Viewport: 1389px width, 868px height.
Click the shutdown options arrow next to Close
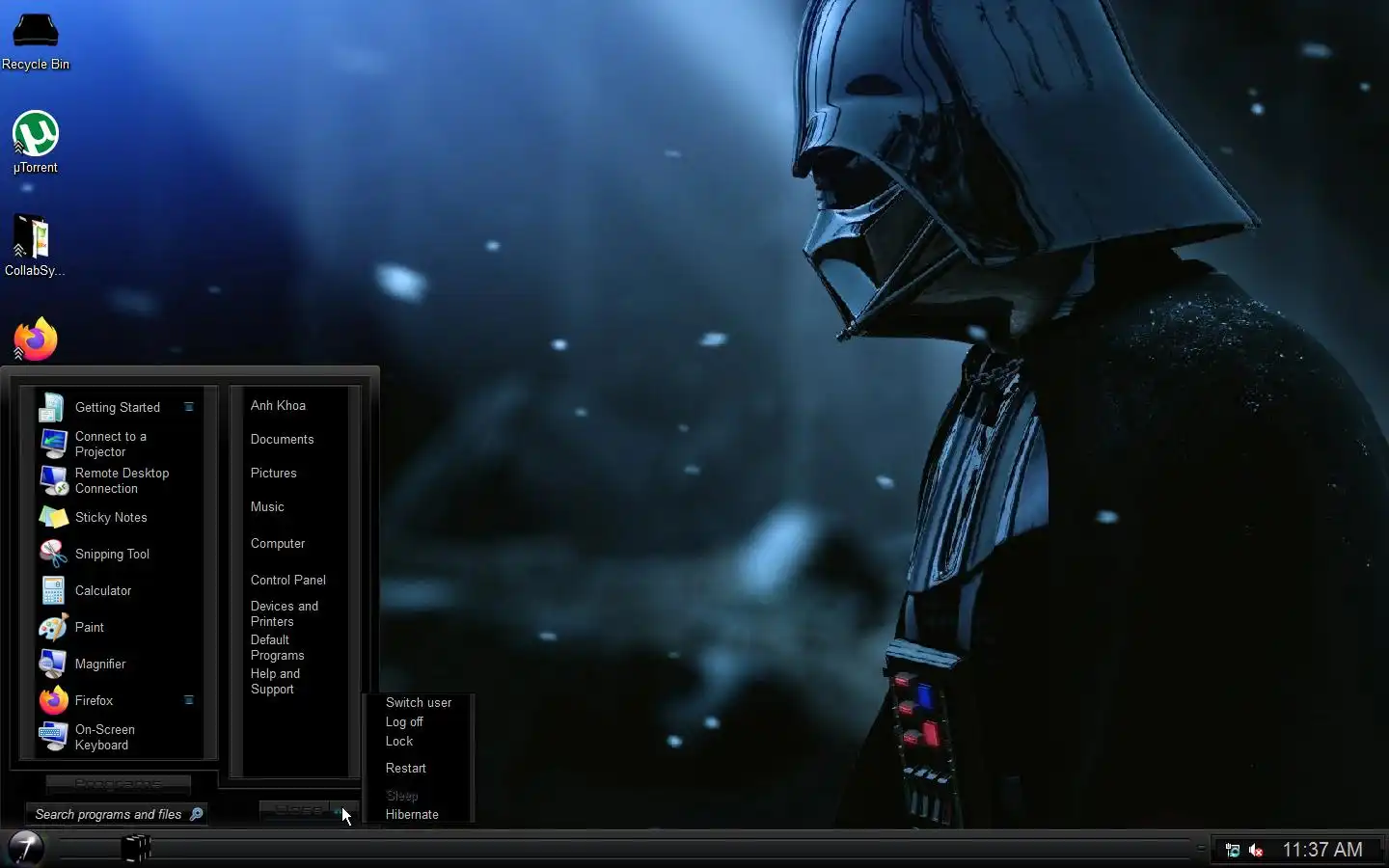pos(344,811)
